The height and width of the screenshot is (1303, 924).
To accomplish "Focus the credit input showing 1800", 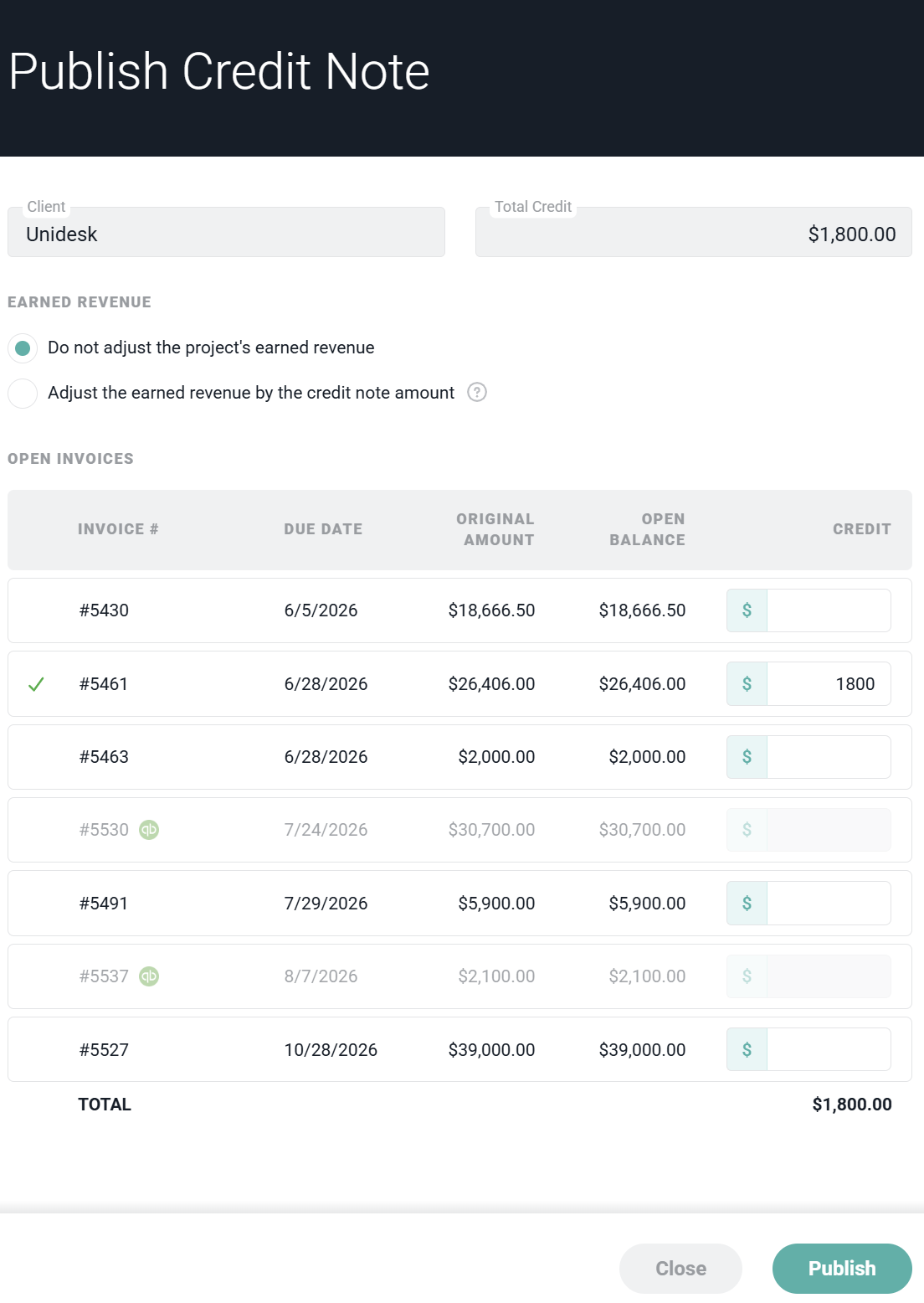I will click(829, 684).
